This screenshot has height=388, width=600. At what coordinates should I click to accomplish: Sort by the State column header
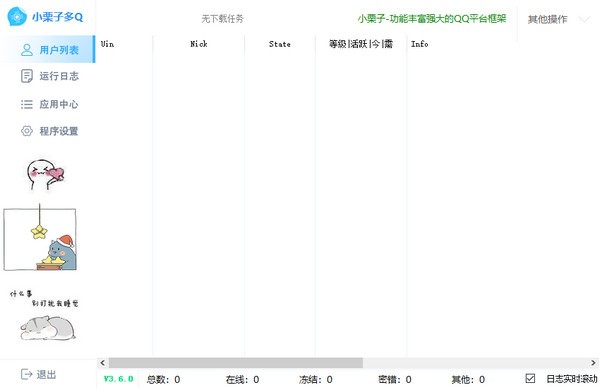[x=280, y=44]
